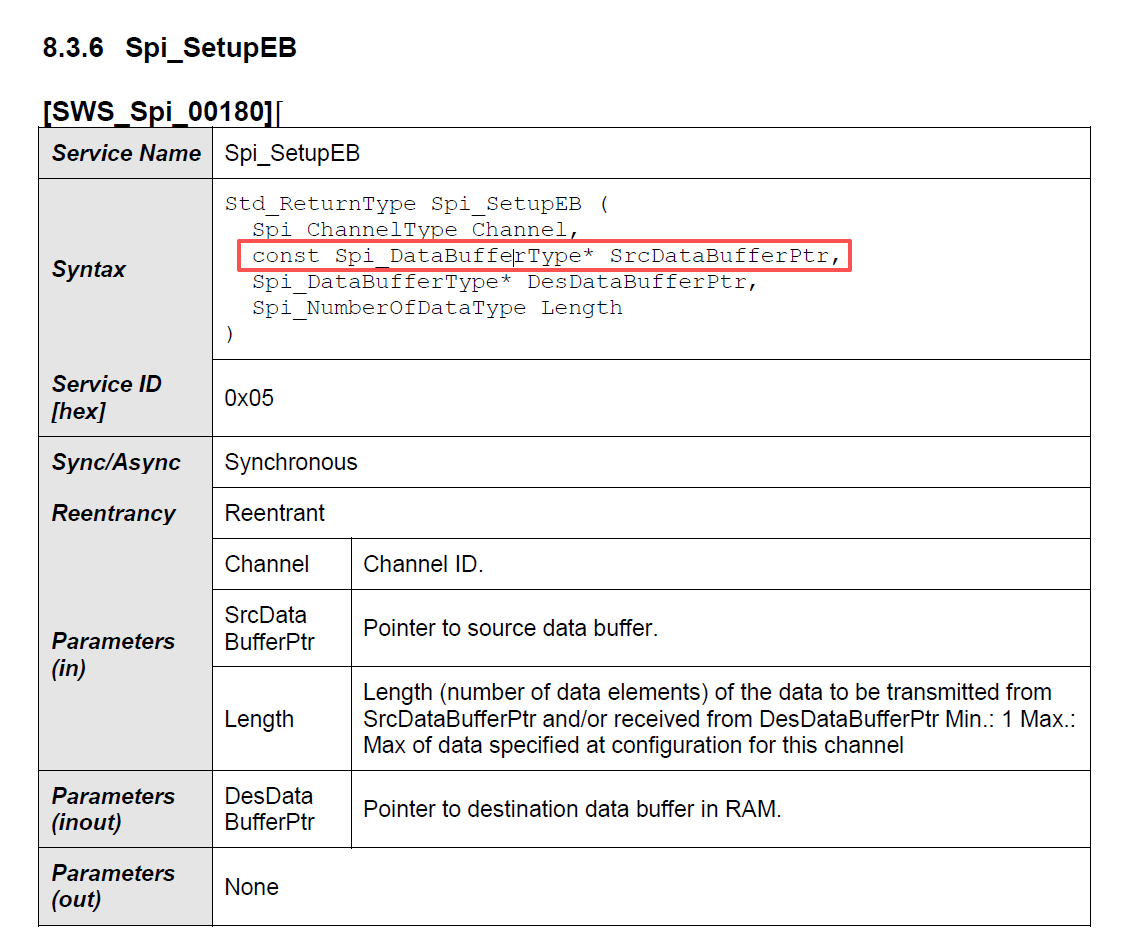Click the "Parameters (out)" row label
Image resolution: width=1126 pixels, height=946 pixels.
(x=113, y=886)
